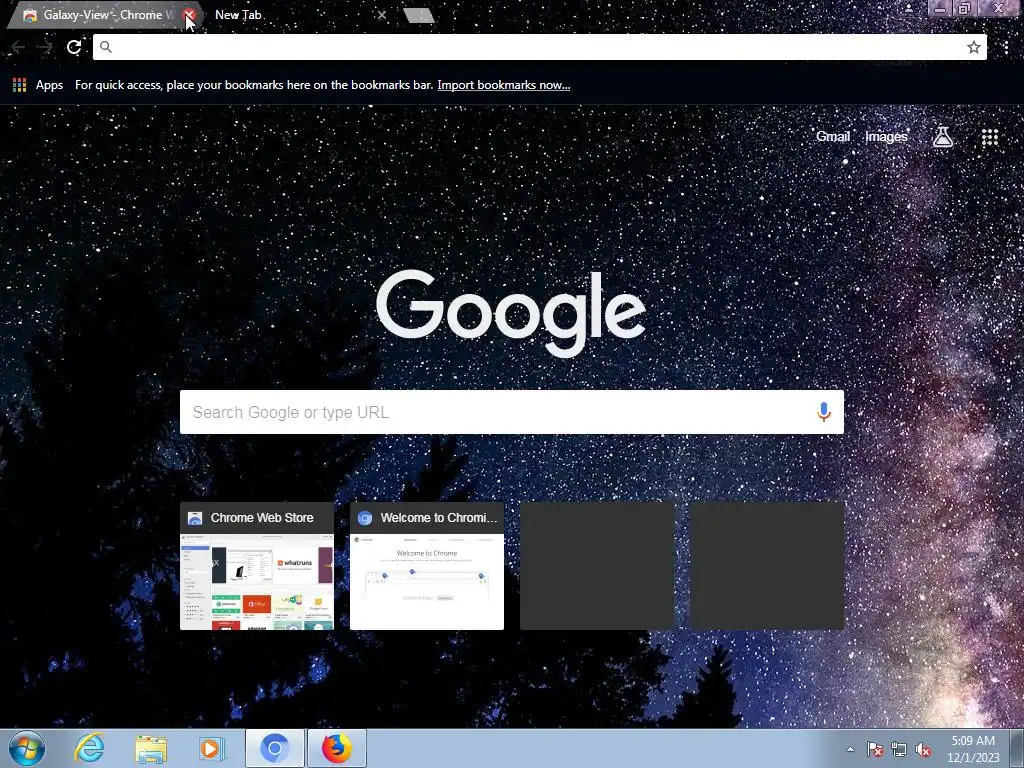Open the Apps shortcut icon in bookmarks bar

coord(20,85)
